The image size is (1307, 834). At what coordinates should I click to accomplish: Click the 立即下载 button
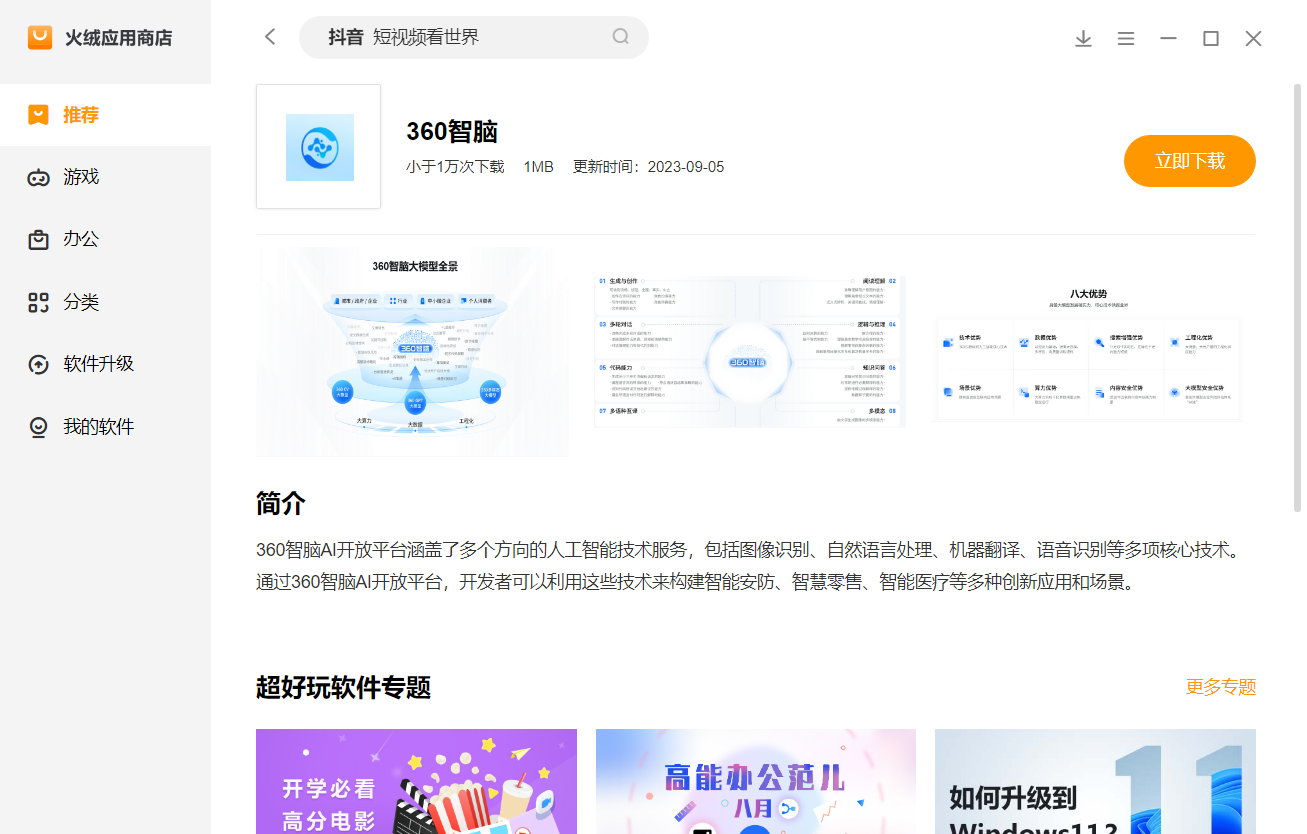click(x=1190, y=161)
